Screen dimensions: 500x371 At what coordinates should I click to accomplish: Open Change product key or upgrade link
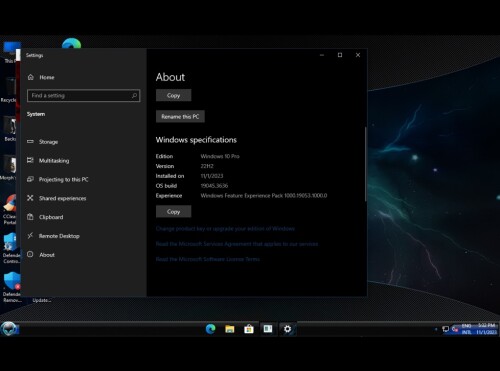point(225,229)
